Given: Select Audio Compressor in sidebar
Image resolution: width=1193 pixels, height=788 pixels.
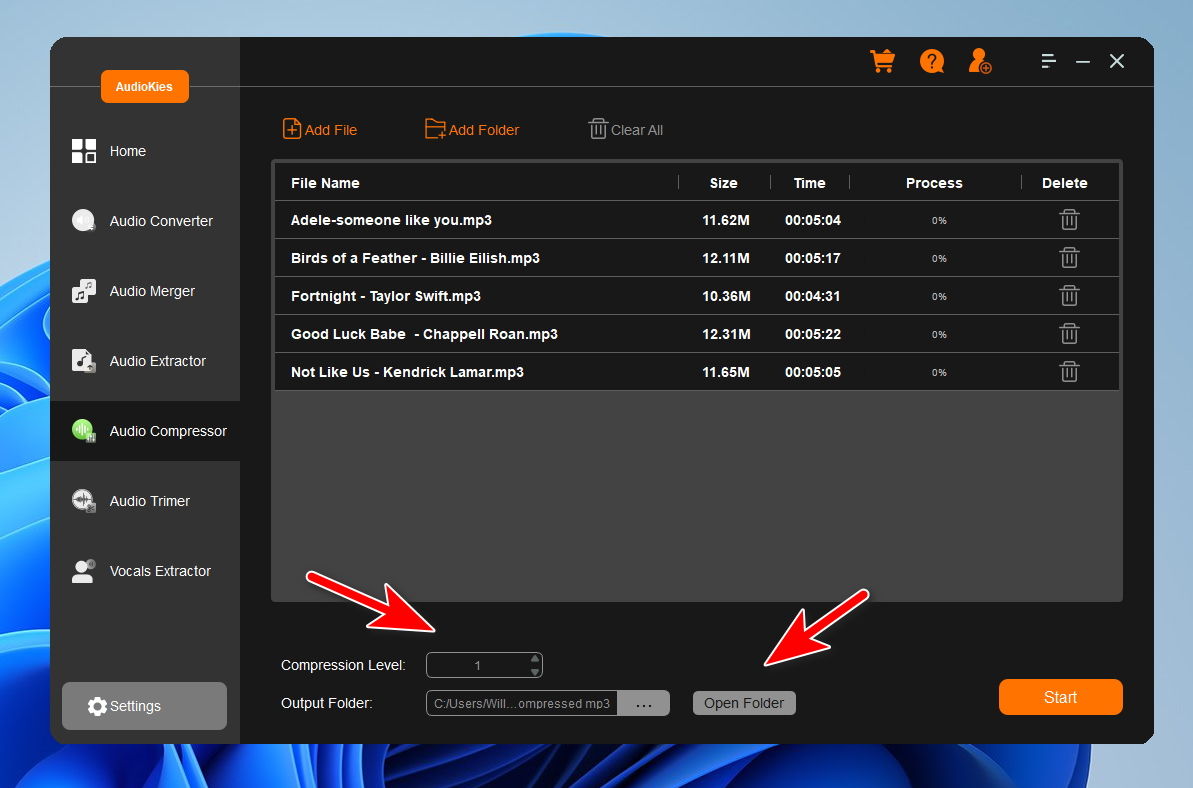Looking at the screenshot, I should pos(145,431).
